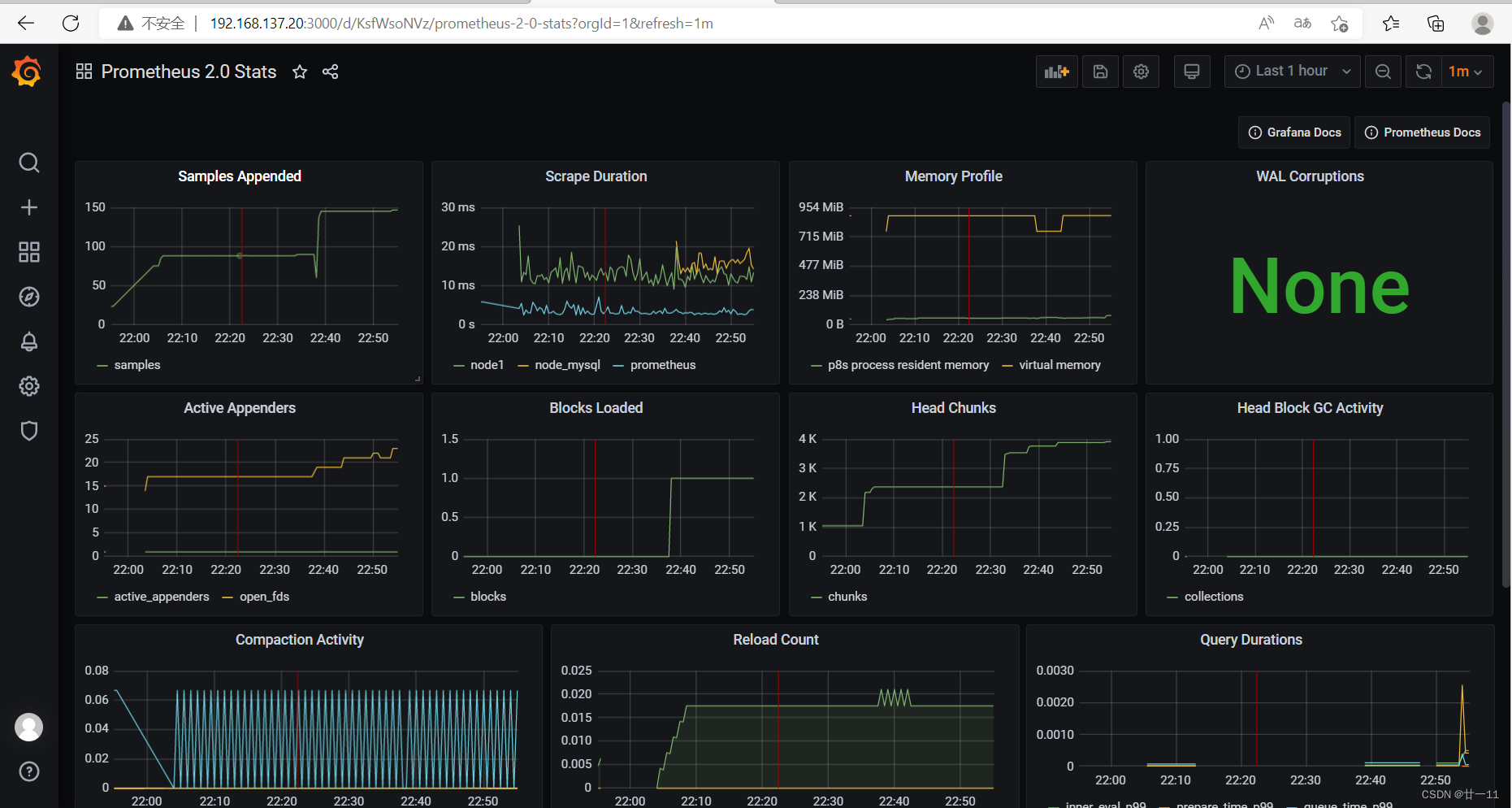
Task: Open the Search dashboards tool
Action: (x=29, y=163)
